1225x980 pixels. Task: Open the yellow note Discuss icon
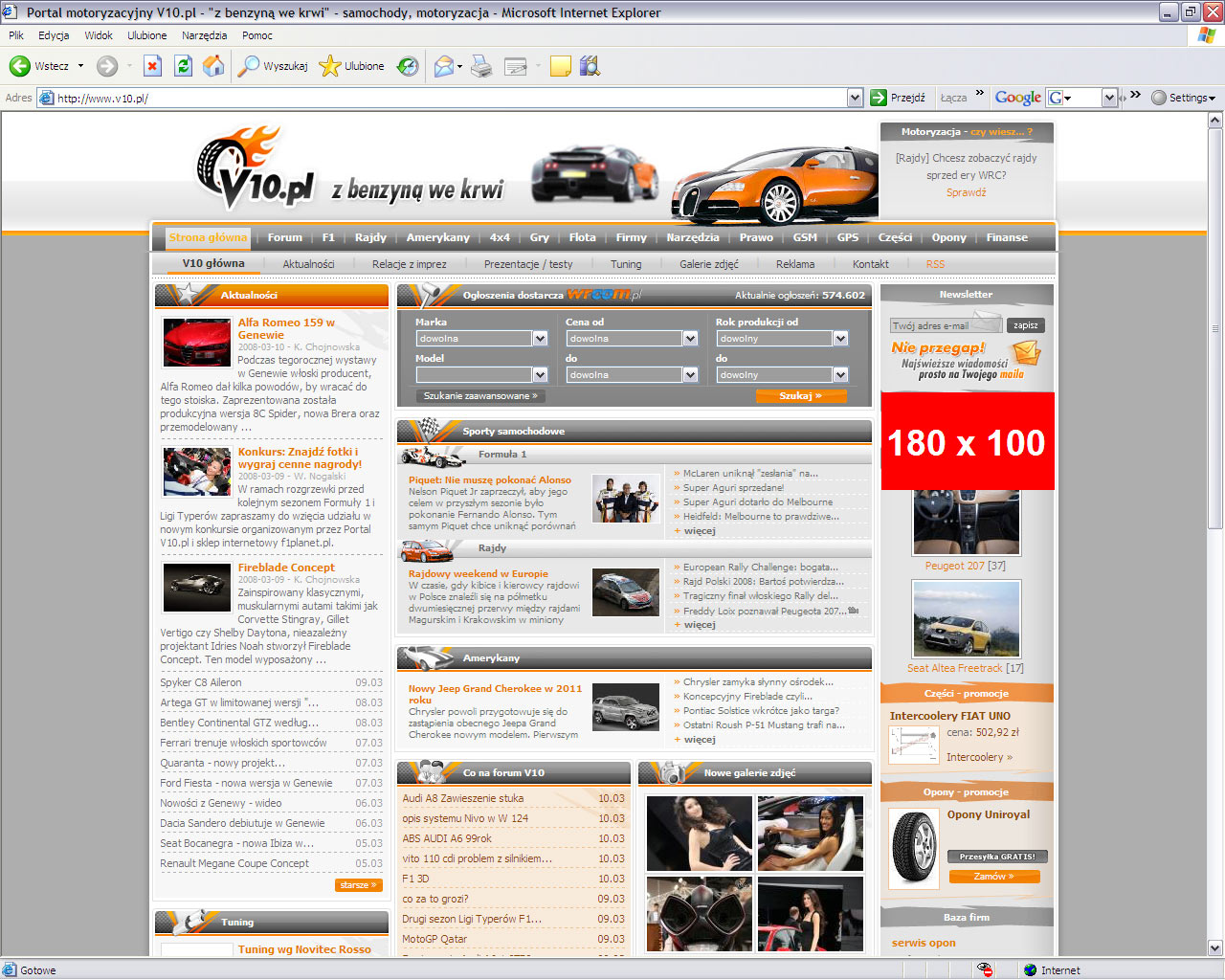pyautogui.click(x=561, y=66)
